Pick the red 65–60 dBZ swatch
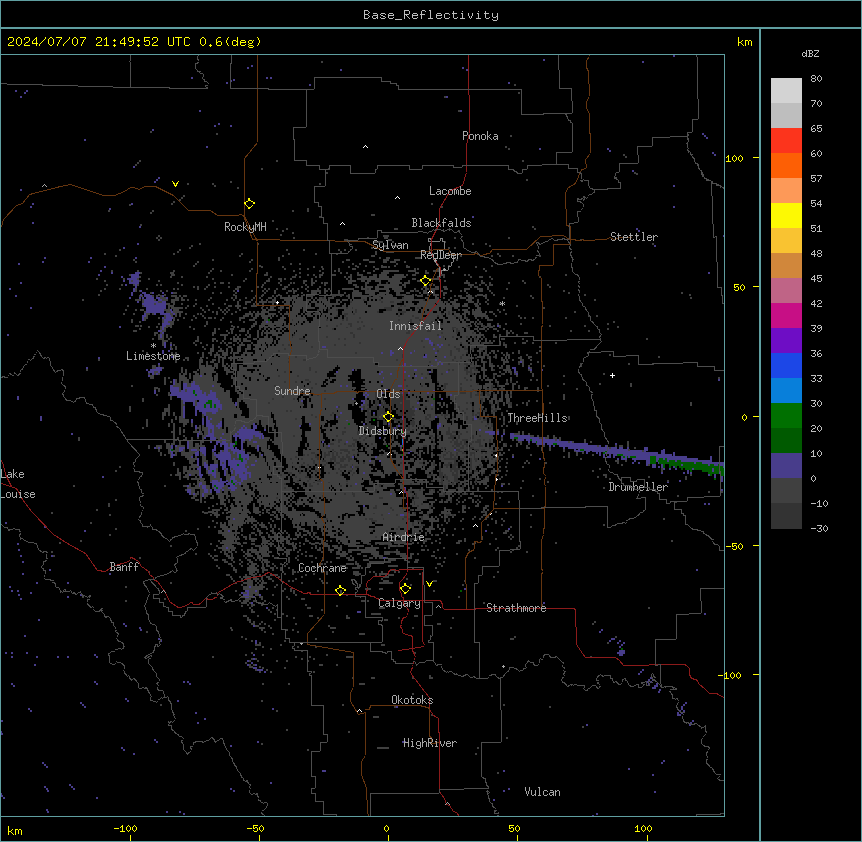The height and width of the screenshot is (842, 862). click(786, 140)
